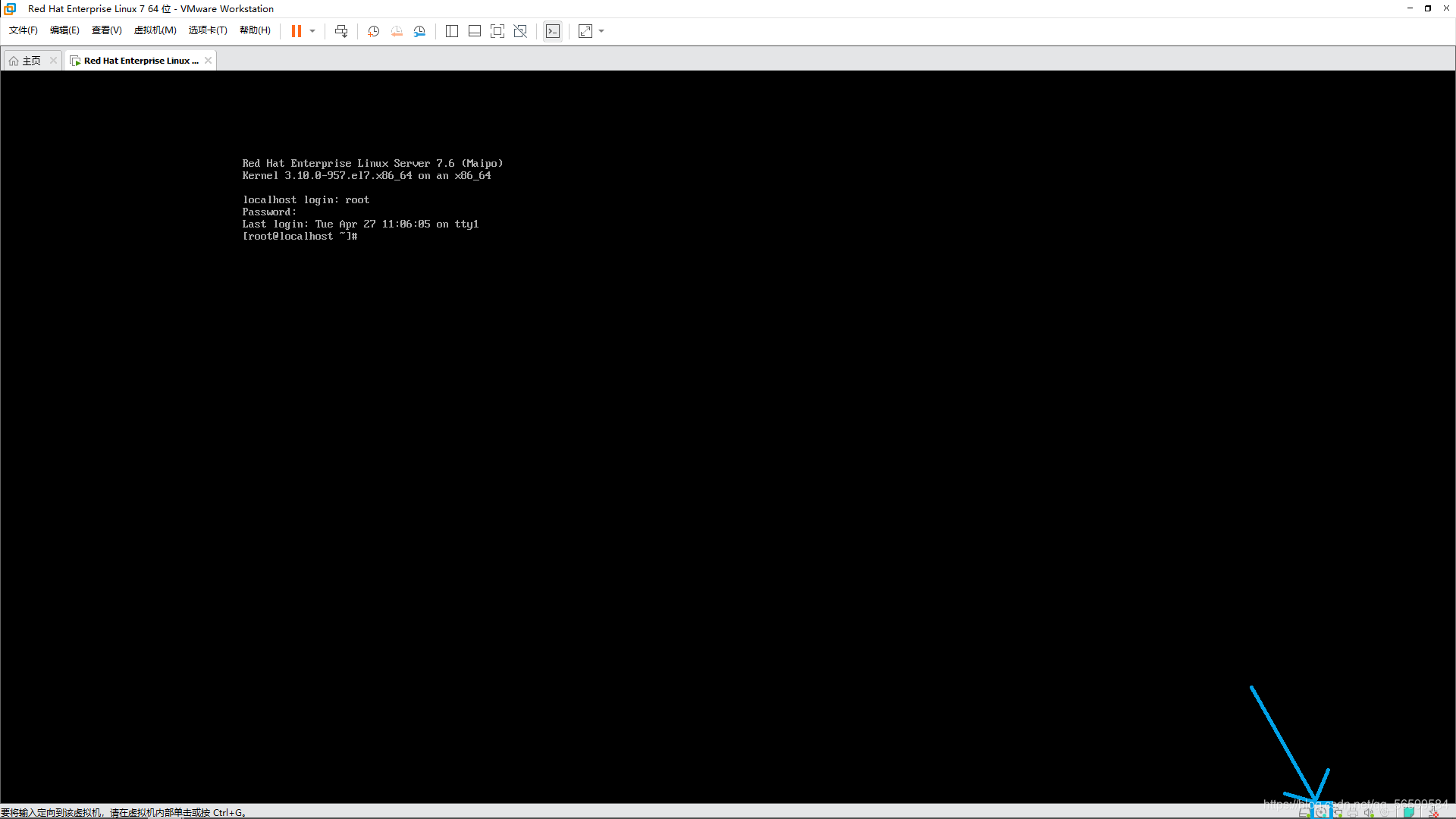Expand the power options dropdown next to pause

(312, 31)
